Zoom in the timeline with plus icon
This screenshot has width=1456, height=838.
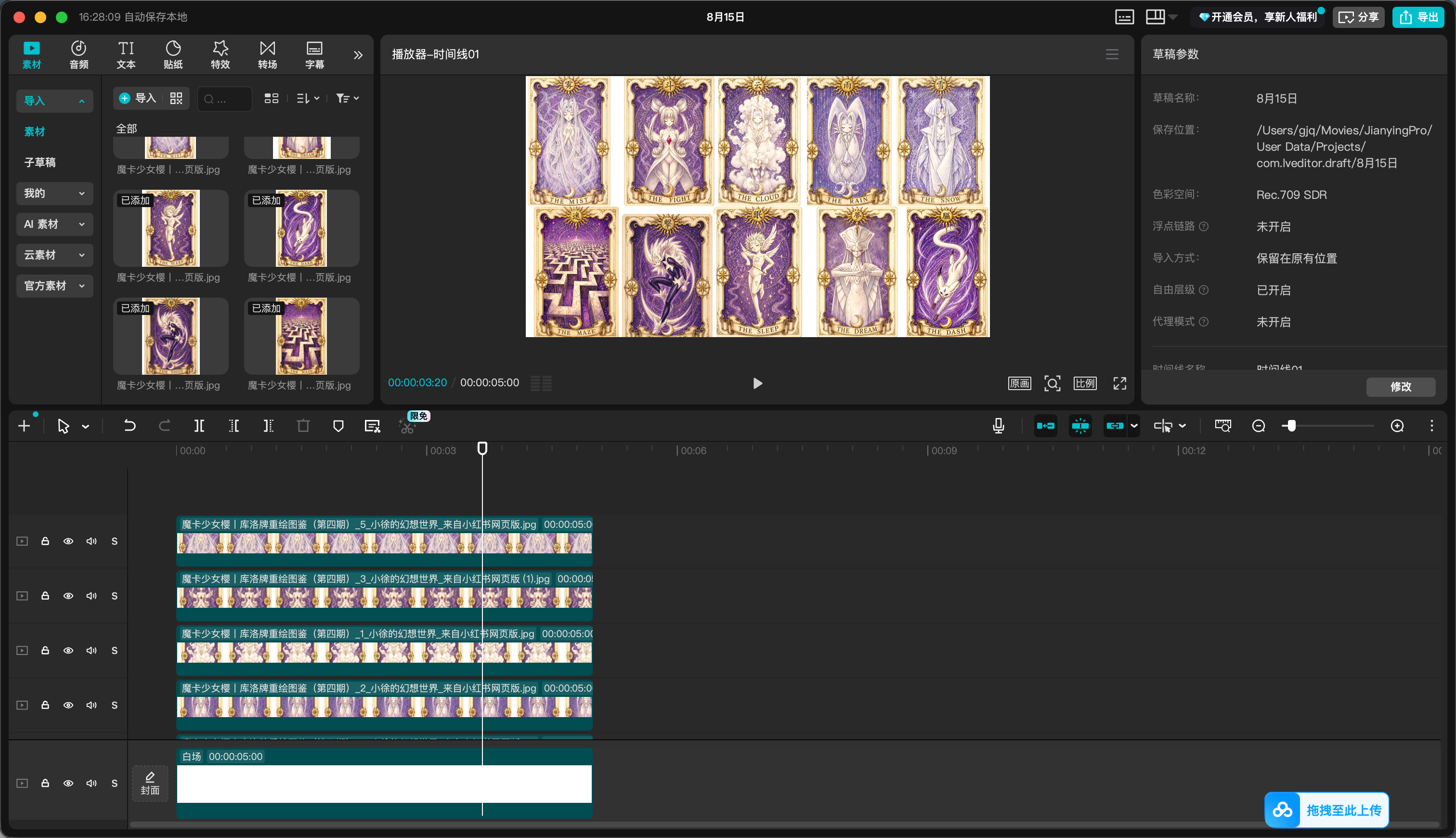click(1397, 426)
